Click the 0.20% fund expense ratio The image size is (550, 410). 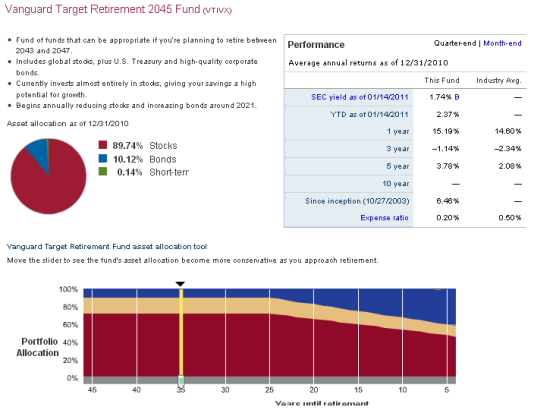point(448,218)
